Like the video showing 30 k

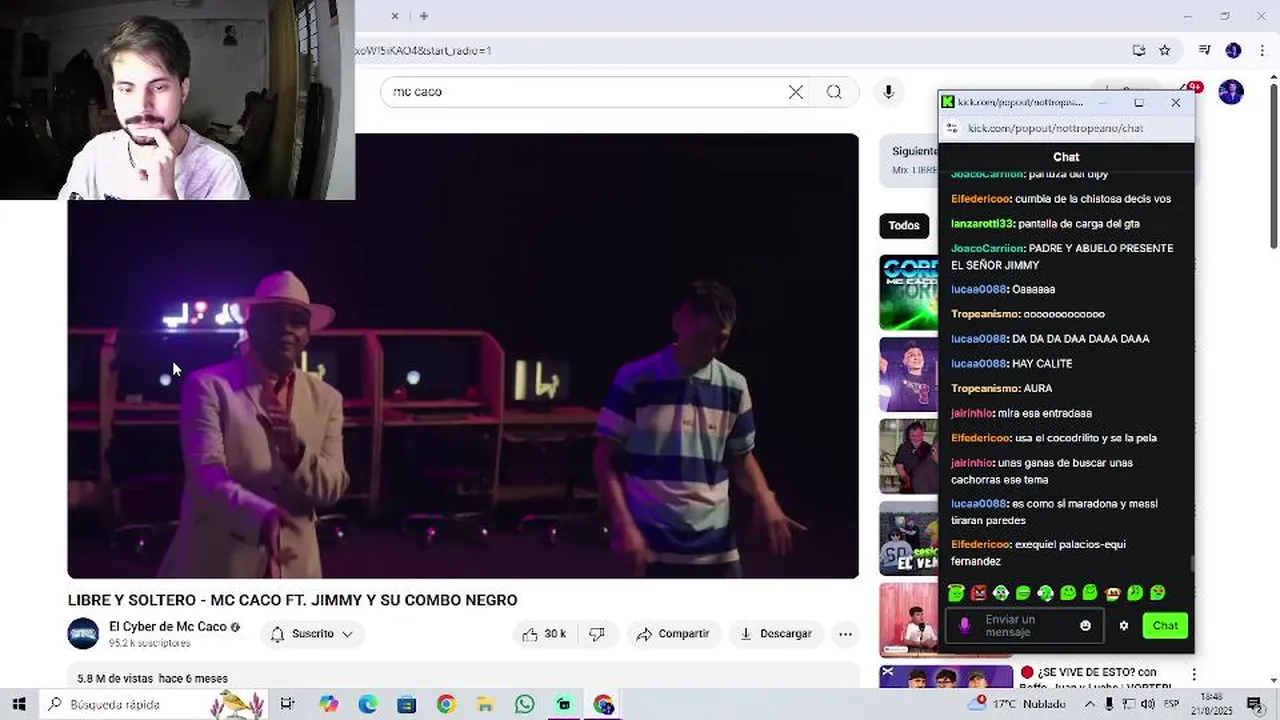click(545, 634)
